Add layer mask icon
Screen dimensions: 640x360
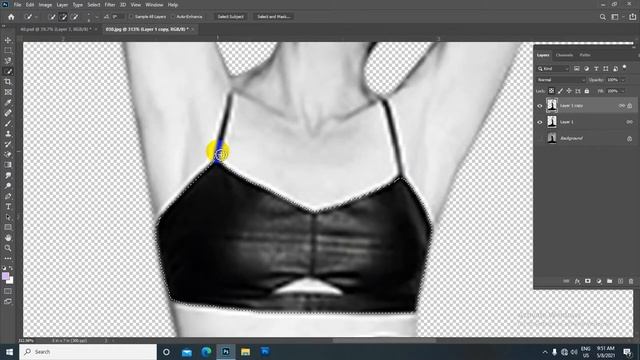pos(588,281)
